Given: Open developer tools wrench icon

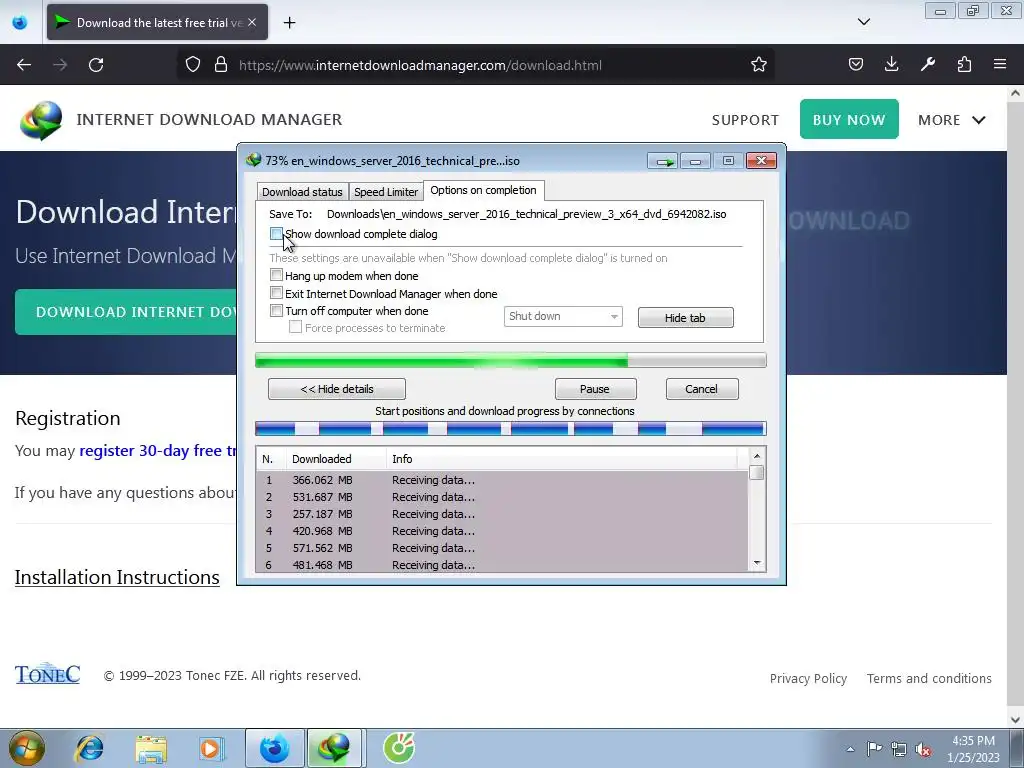Looking at the screenshot, I should 928,65.
